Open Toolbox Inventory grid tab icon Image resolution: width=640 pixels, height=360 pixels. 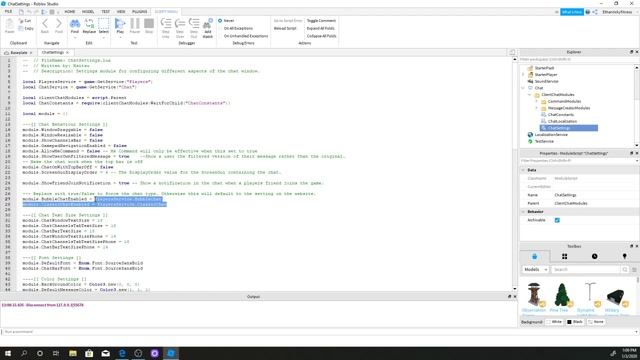point(564,256)
